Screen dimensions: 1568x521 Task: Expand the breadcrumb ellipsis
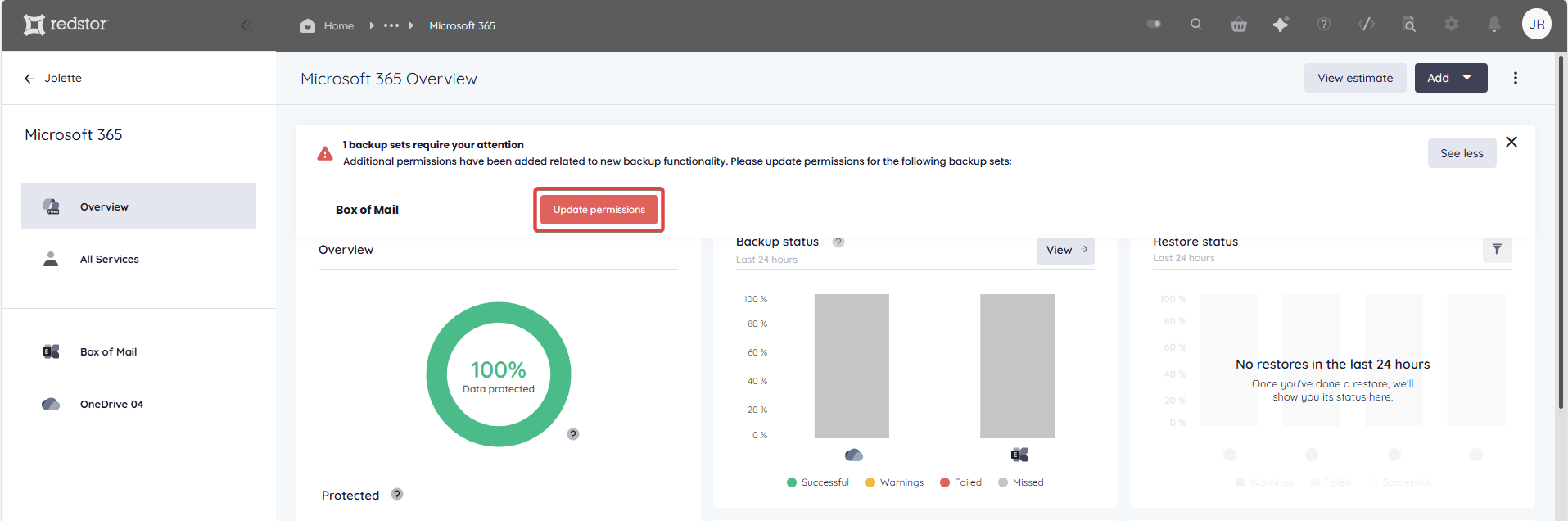click(391, 25)
